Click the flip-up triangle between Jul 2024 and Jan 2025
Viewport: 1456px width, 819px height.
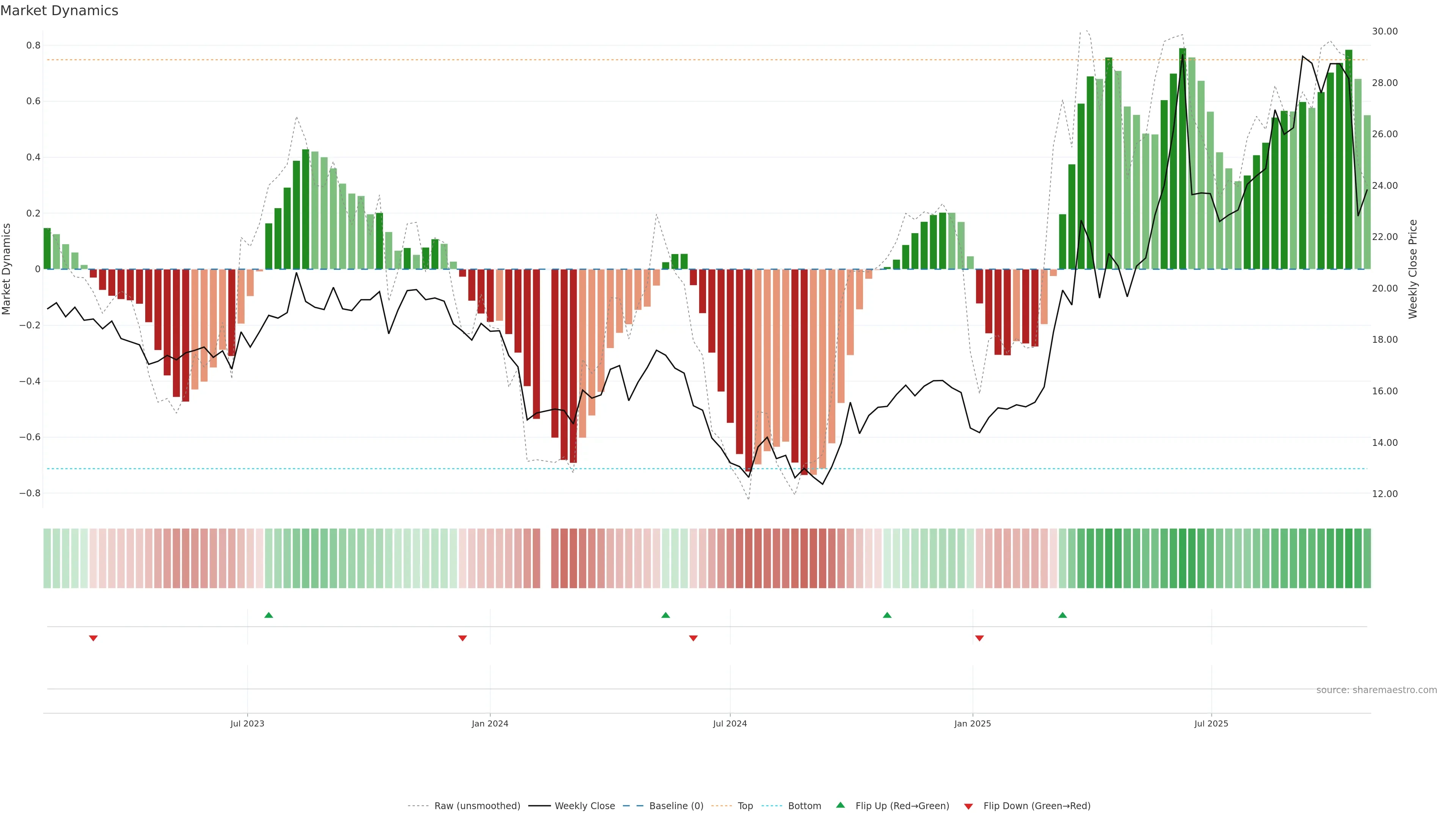coord(887,615)
